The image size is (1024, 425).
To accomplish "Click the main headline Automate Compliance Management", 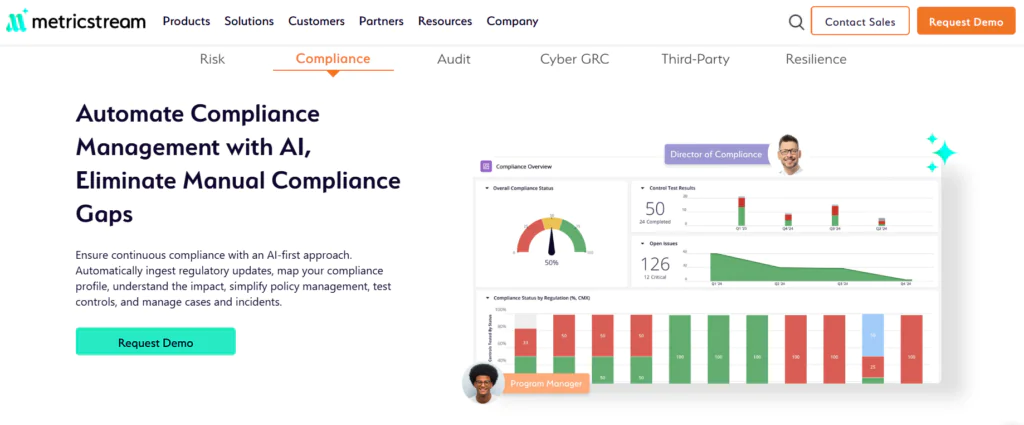I will point(238,163).
